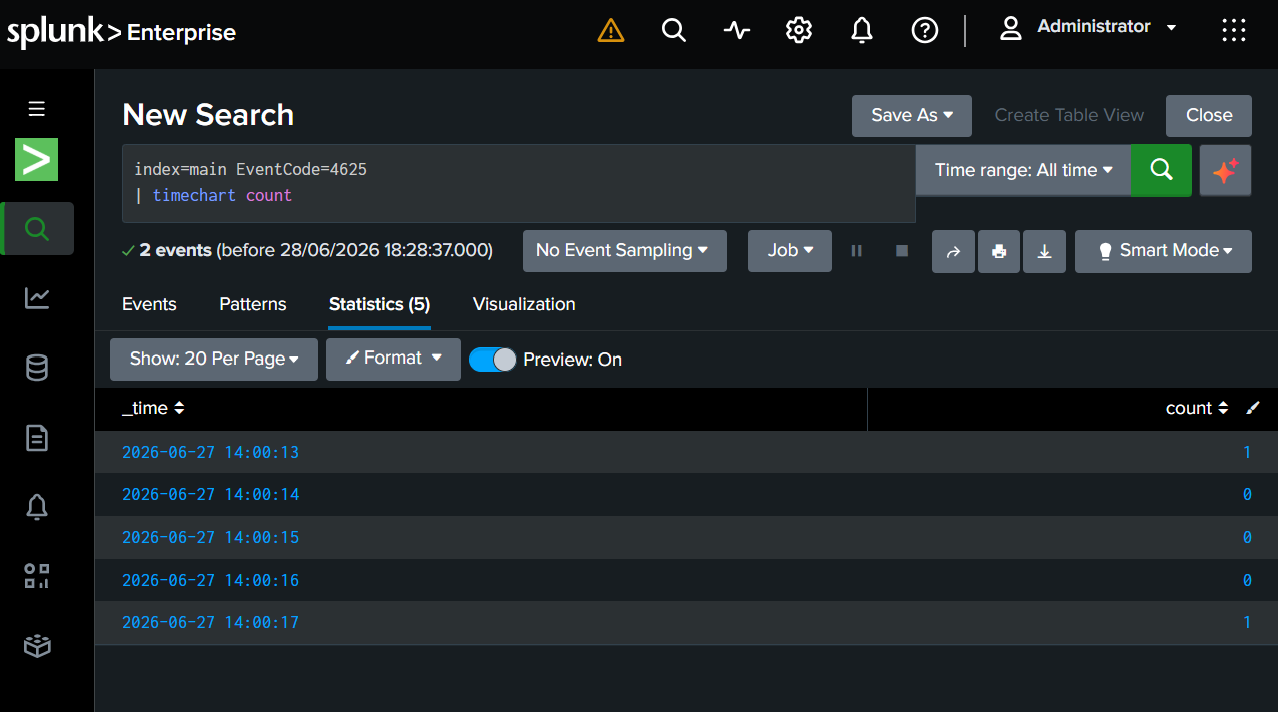Open the cube package icon in sidebar
This screenshot has width=1278, height=712.
(37, 646)
